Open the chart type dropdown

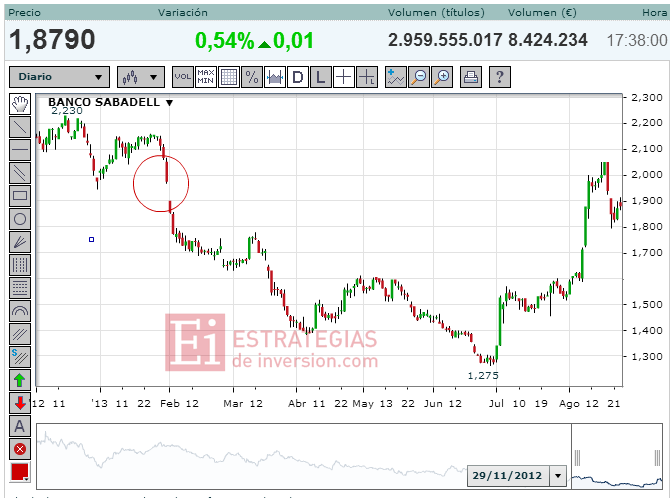141,77
